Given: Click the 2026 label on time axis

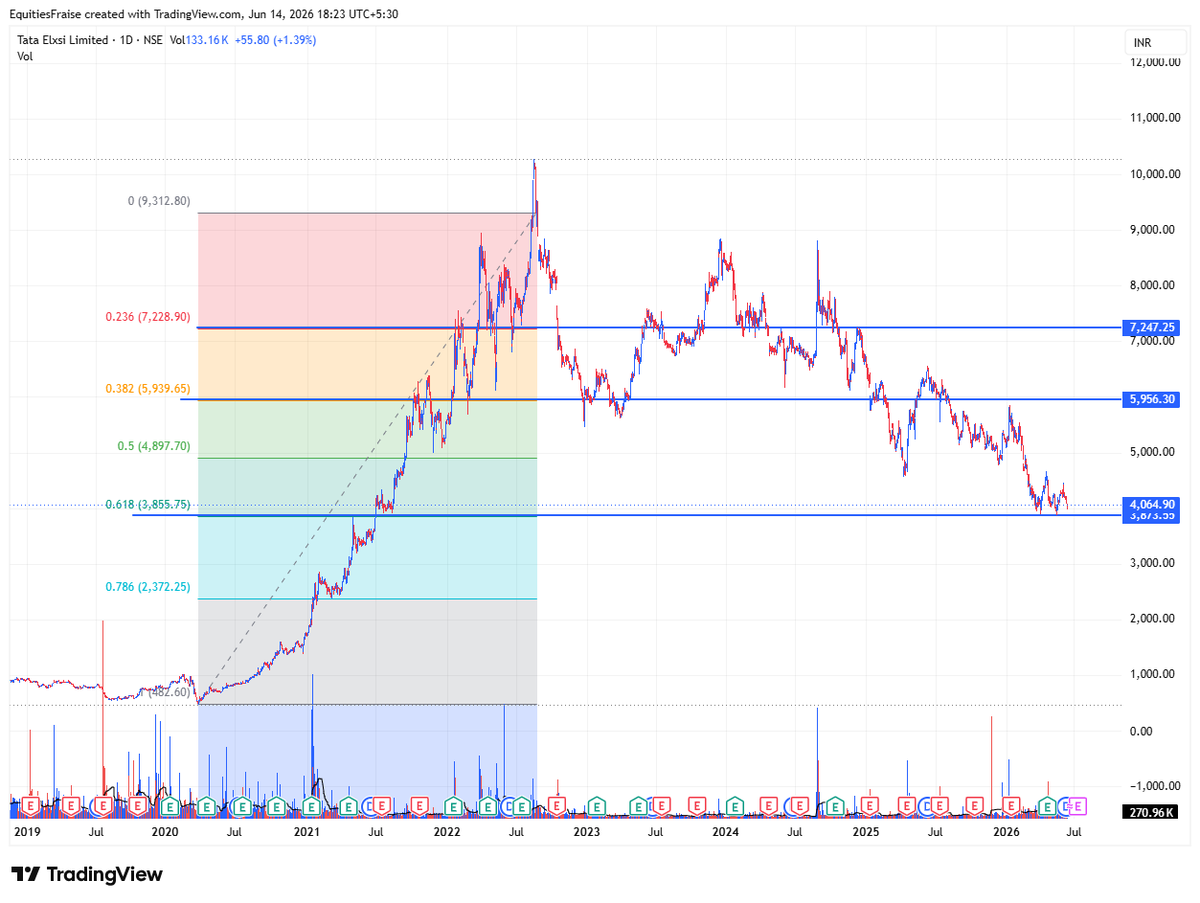Looking at the screenshot, I should pos(1005,831).
